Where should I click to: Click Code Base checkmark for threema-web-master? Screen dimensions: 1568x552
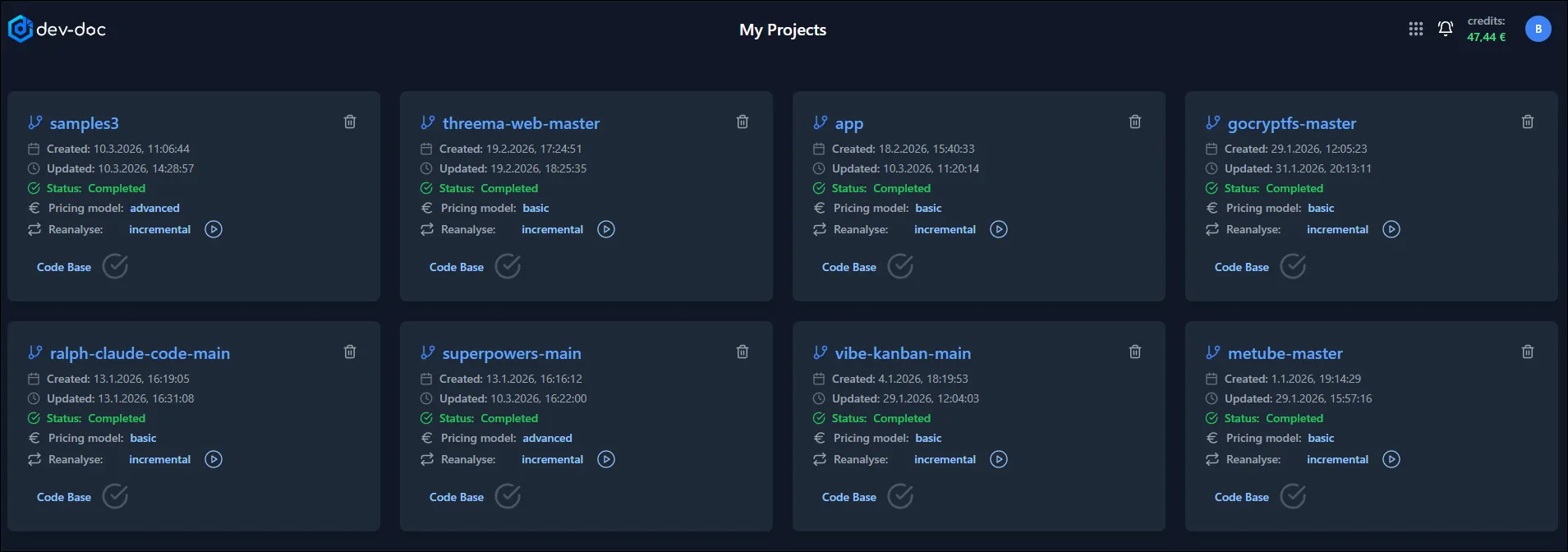[508, 266]
